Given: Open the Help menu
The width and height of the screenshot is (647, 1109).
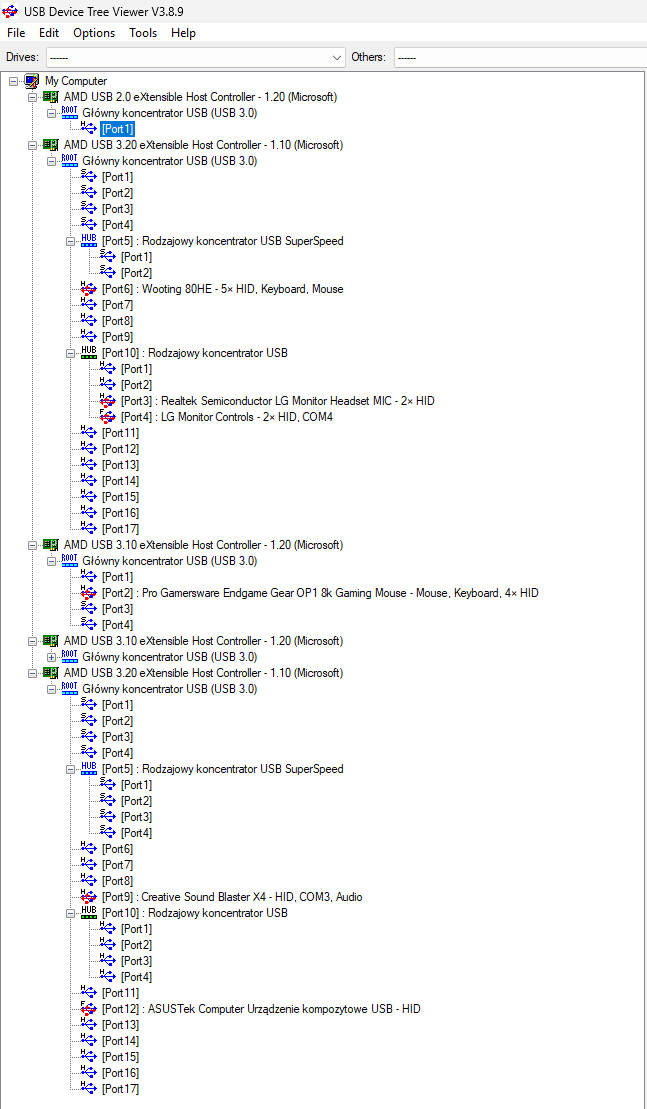Looking at the screenshot, I should (183, 33).
